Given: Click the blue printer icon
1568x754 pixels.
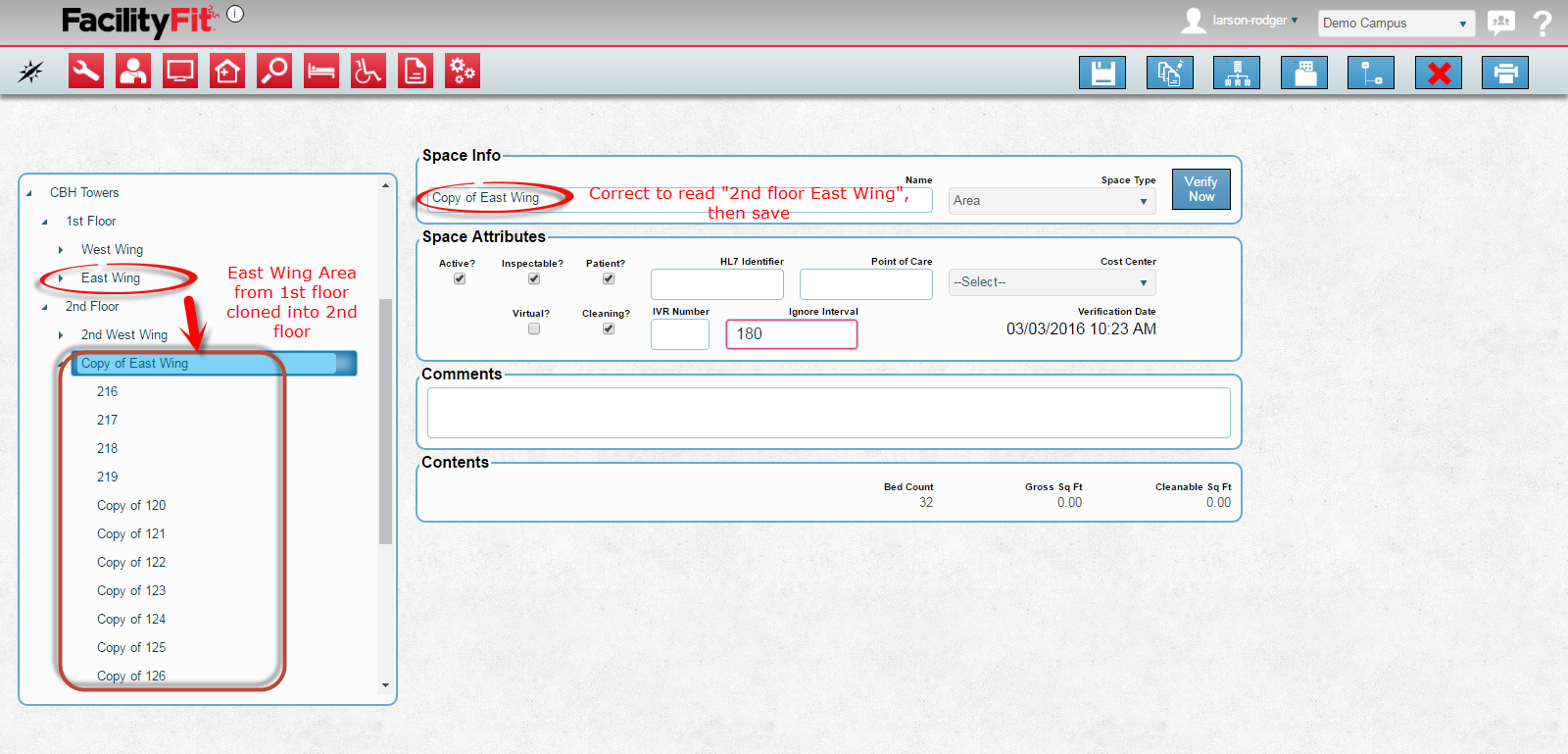Looking at the screenshot, I should click(1505, 73).
